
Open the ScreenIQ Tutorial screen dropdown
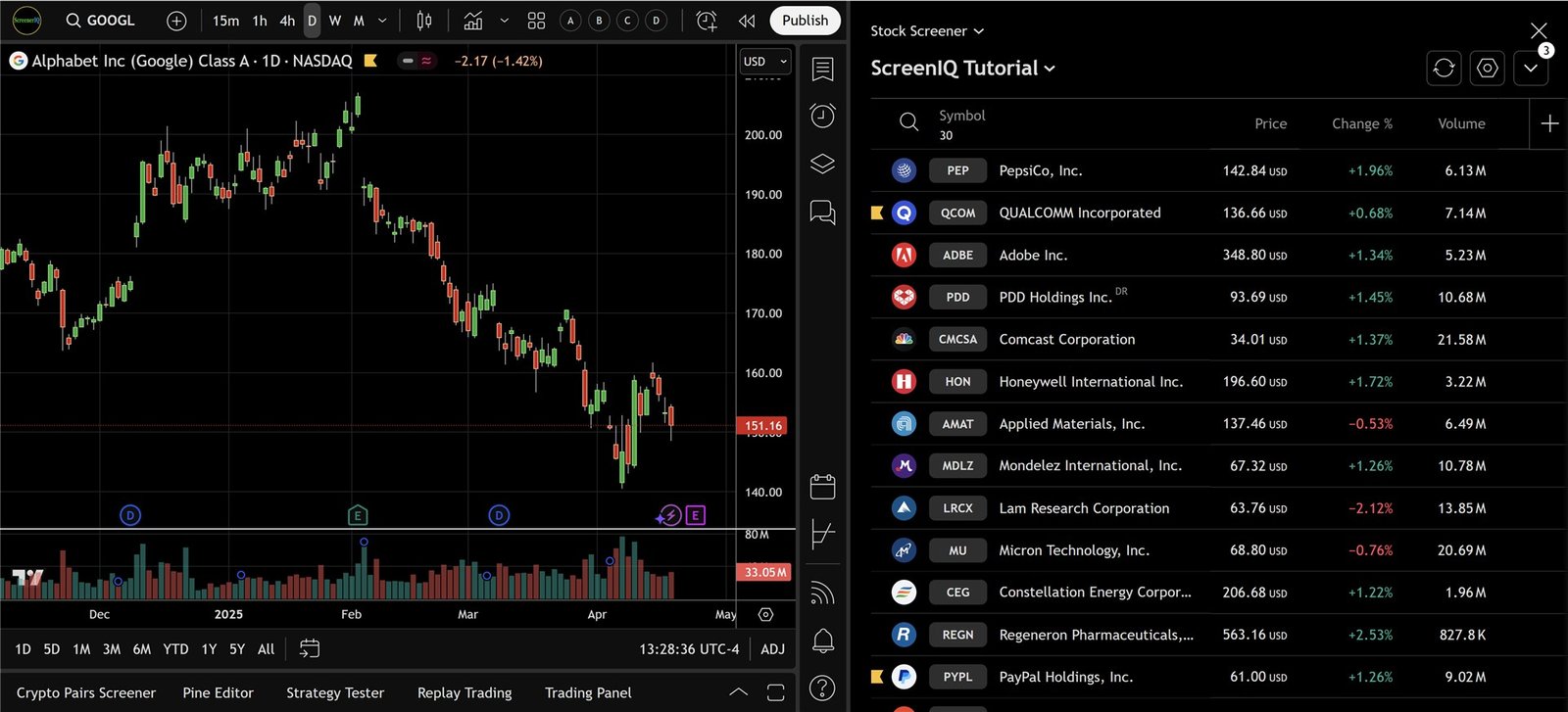[962, 69]
